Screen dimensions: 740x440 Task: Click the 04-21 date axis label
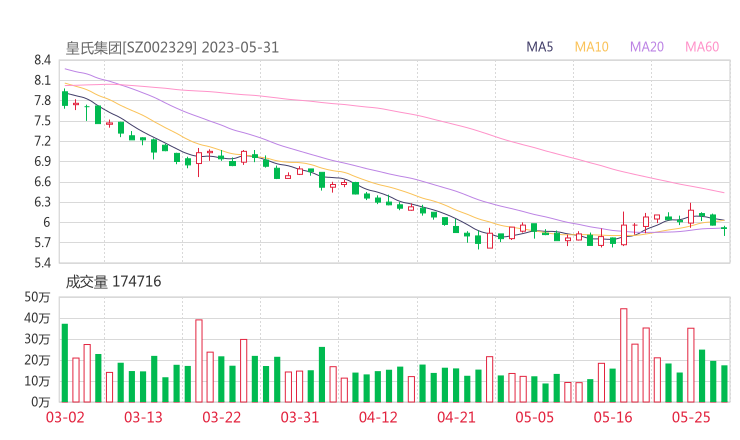point(456,417)
